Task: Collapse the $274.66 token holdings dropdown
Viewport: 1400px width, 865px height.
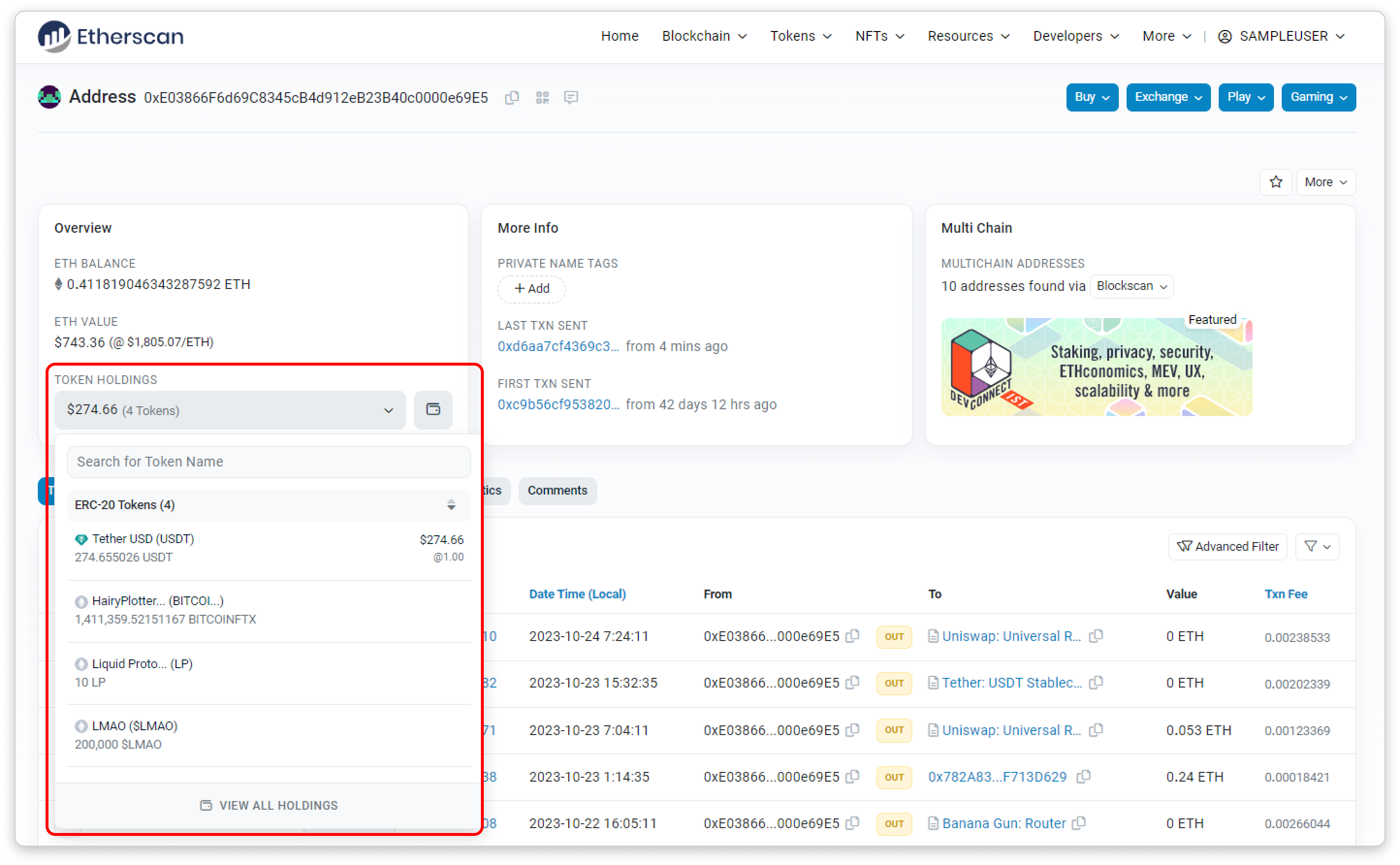Action: pos(230,410)
